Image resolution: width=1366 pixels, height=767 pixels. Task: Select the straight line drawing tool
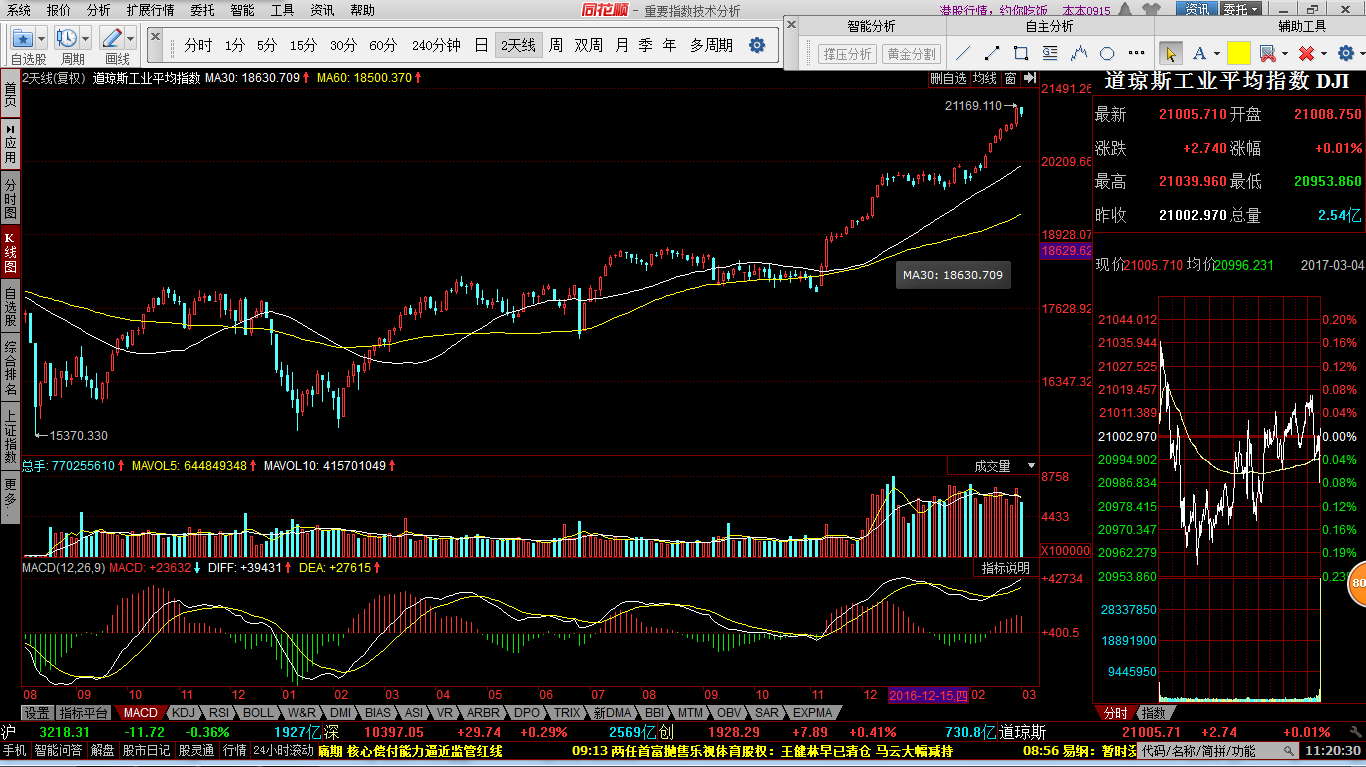[x=963, y=53]
